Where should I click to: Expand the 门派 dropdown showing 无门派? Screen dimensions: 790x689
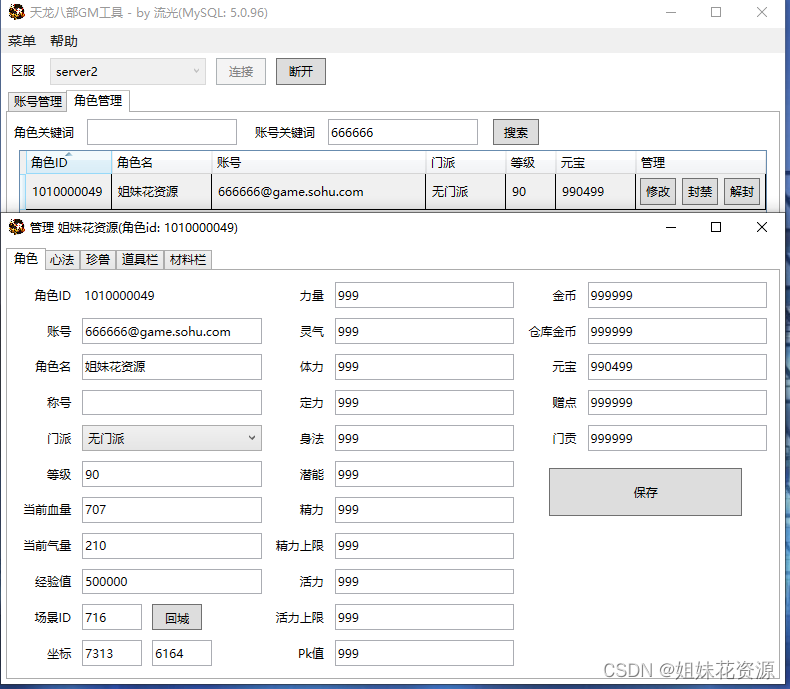pos(171,438)
